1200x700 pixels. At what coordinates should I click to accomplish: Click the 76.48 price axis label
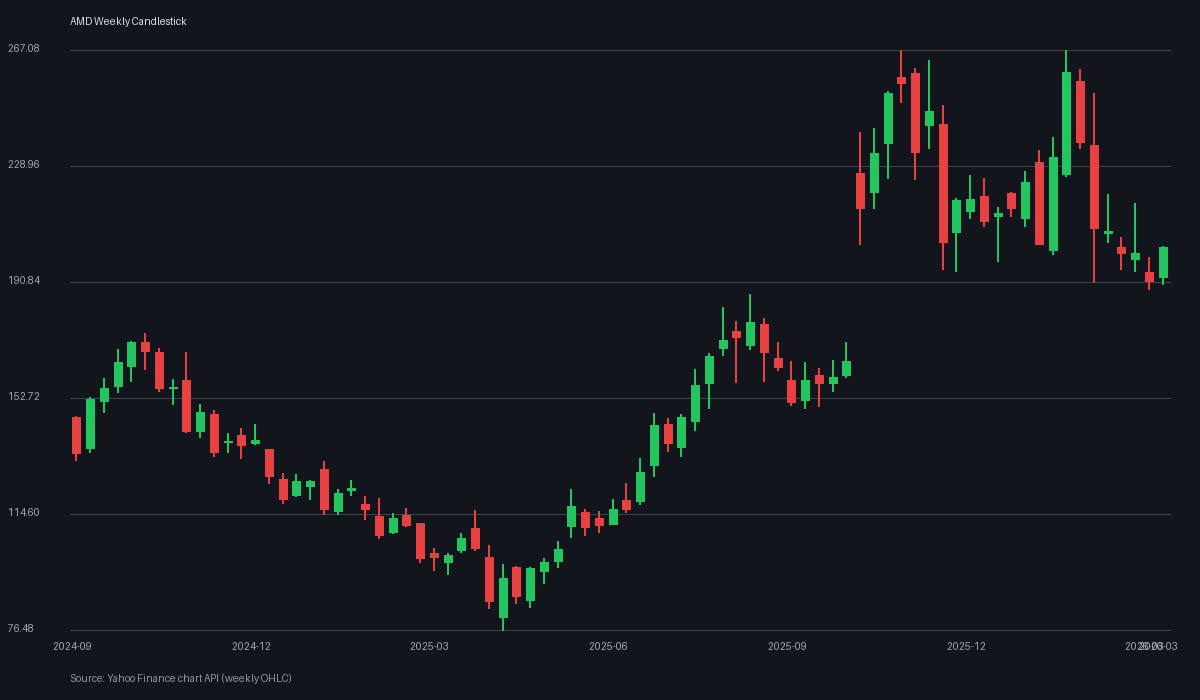click(24, 628)
